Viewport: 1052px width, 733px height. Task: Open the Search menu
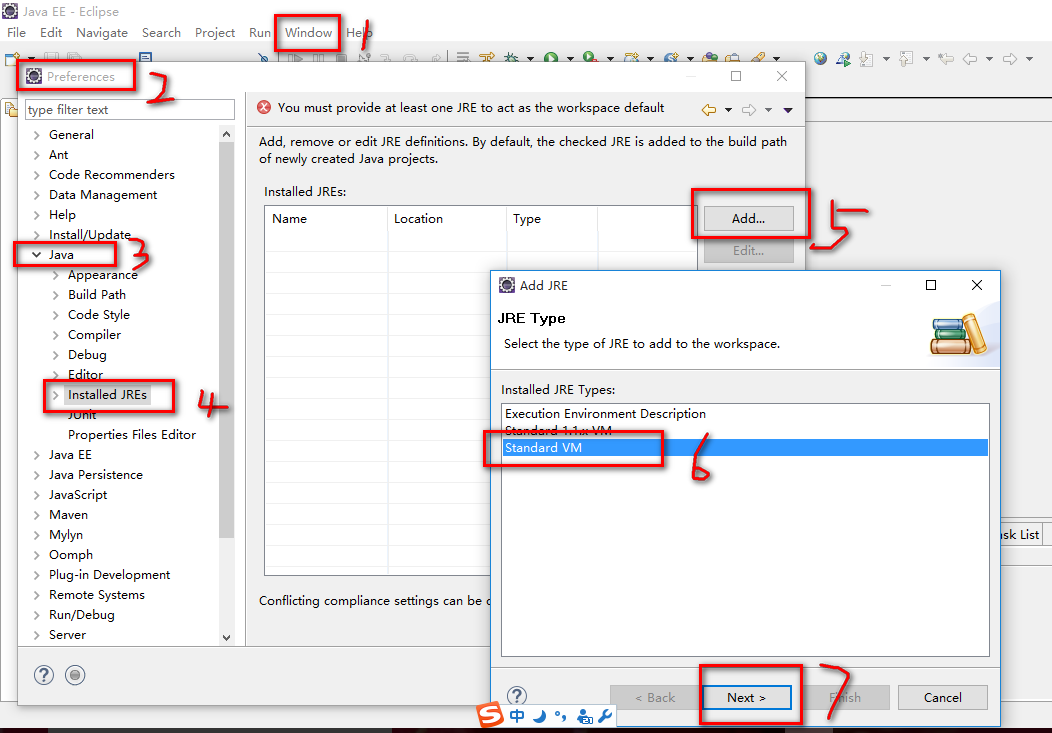161,32
